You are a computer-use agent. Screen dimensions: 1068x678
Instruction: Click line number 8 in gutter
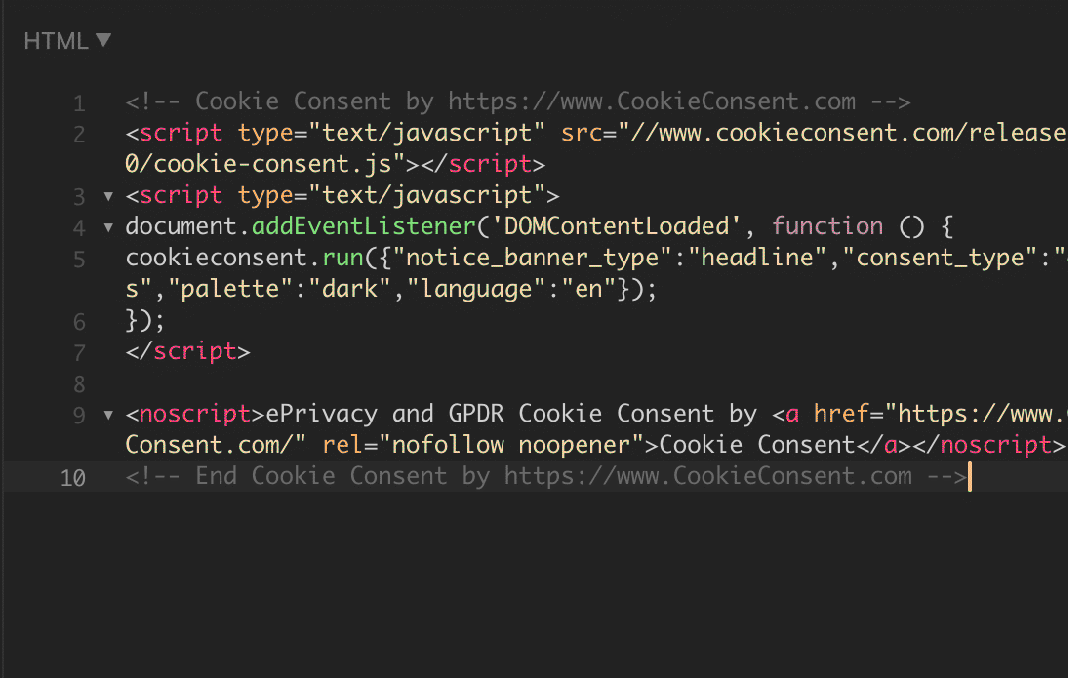coord(79,384)
